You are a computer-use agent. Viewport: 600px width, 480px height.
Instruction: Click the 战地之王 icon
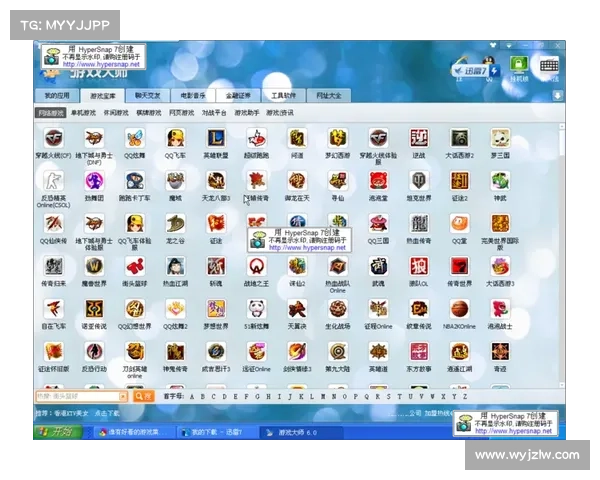click(x=256, y=267)
